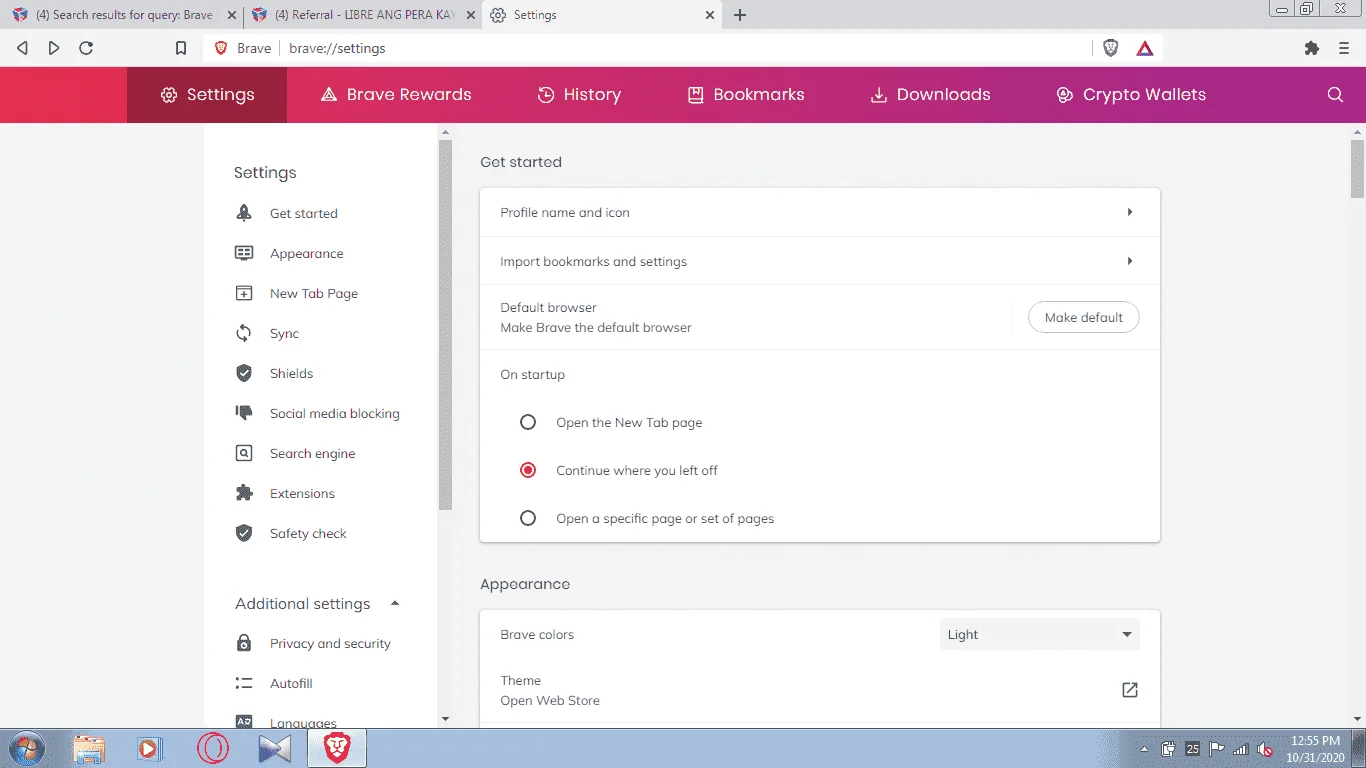
Task: Open the media player taskbar icon
Action: pos(149,748)
